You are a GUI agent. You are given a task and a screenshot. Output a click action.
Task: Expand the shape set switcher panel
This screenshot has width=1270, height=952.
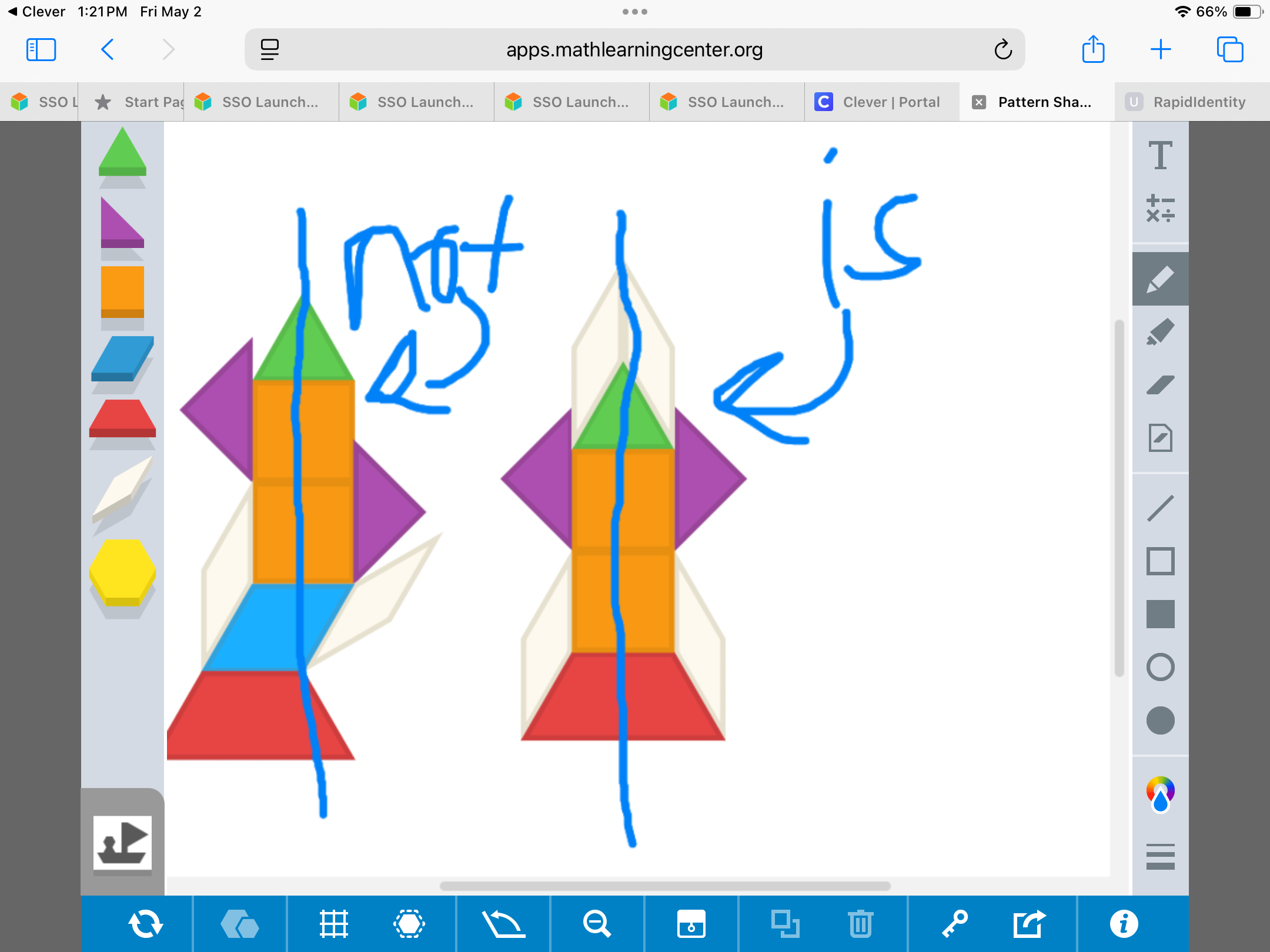122,842
